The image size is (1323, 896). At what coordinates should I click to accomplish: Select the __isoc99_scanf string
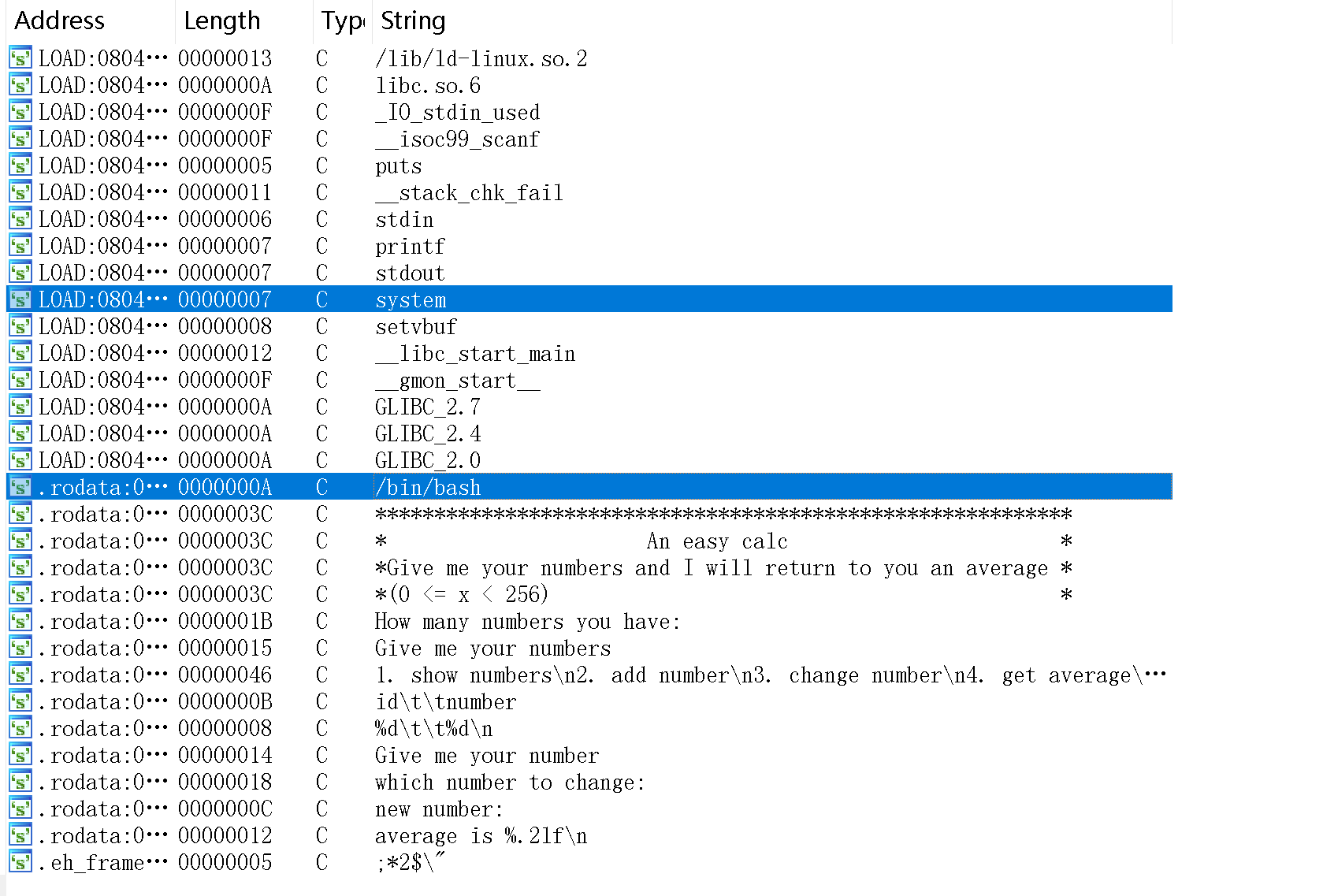[x=457, y=139]
